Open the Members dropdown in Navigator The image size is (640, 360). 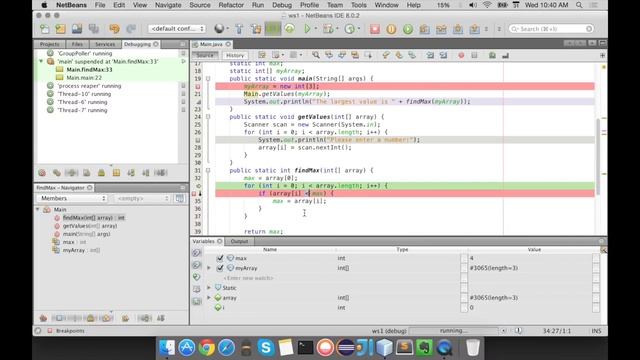click(x=72, y=198)
